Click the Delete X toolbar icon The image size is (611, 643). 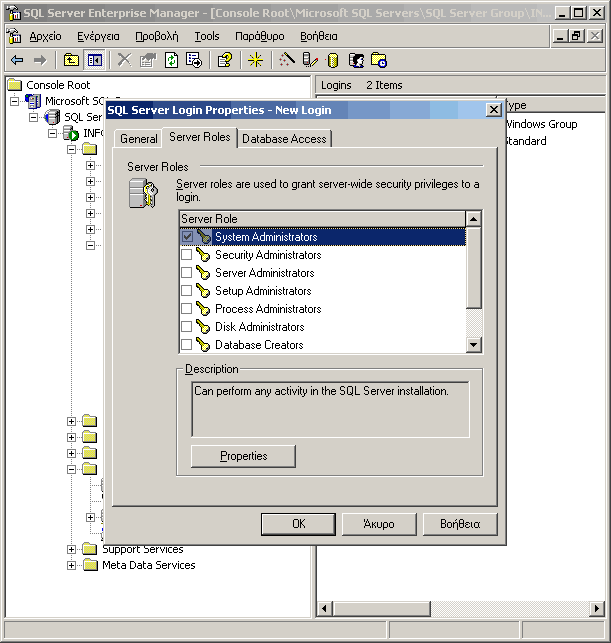pyautogui.click(x=125, y=60)
